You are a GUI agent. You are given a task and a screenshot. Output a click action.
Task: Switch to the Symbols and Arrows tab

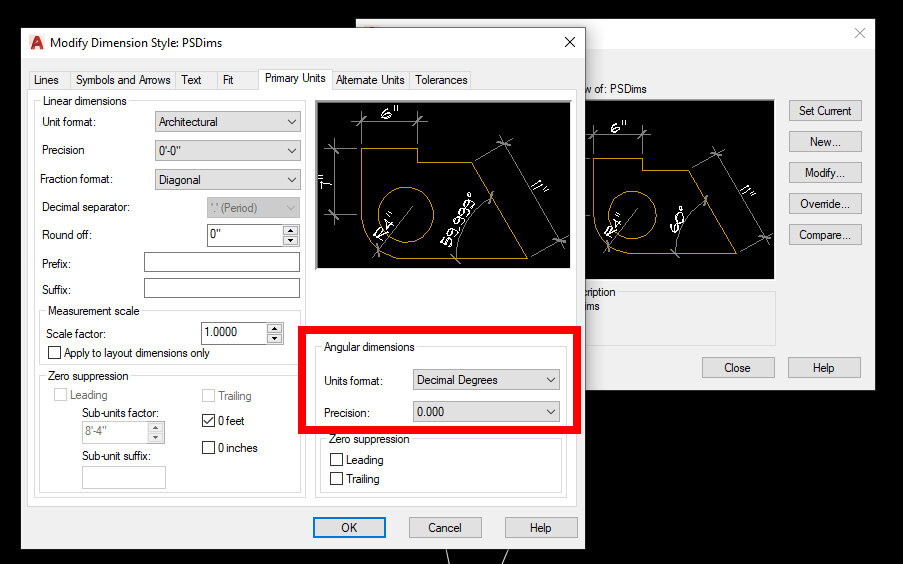point(123,80)
